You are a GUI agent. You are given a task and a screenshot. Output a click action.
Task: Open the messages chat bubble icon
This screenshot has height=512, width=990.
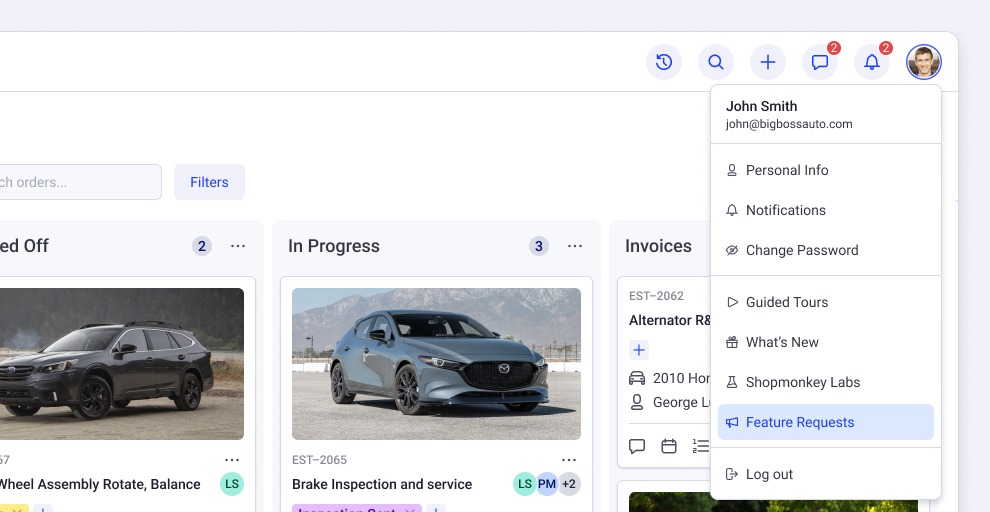pyautogui.click(x=820, y=62)
